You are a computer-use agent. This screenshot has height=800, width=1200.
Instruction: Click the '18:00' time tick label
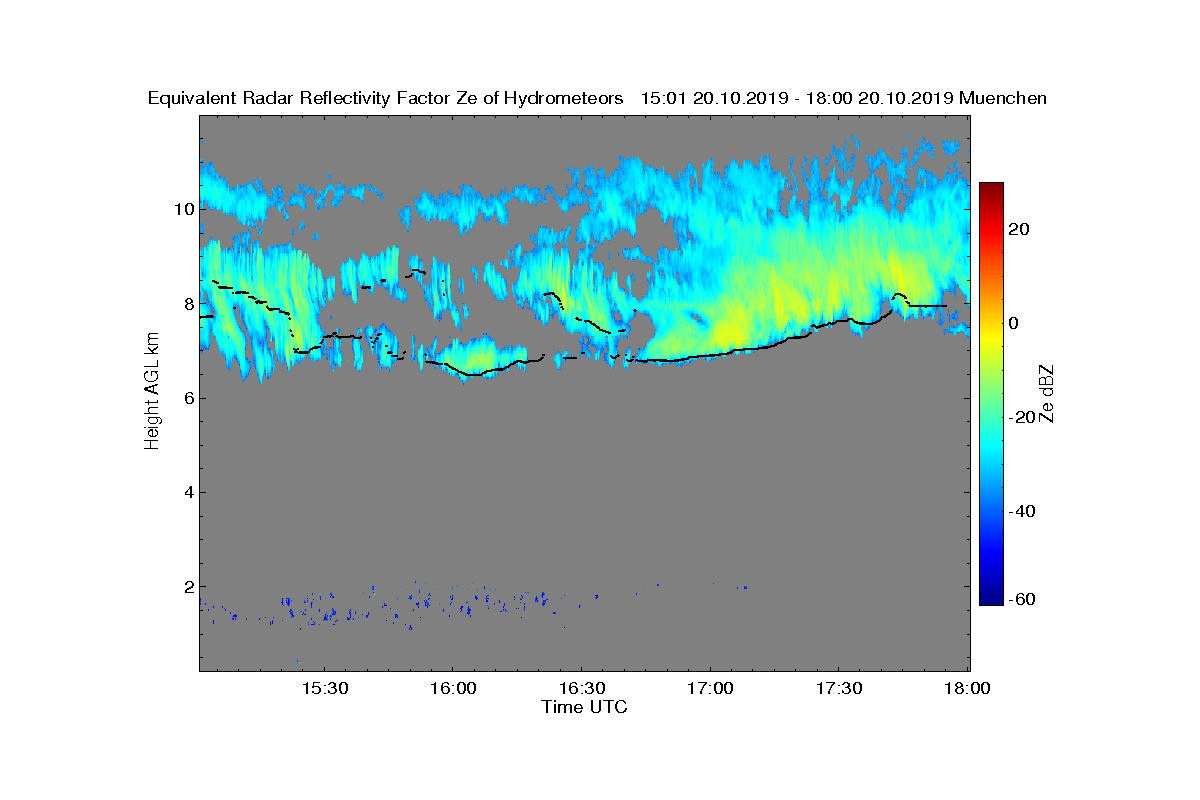tap(968, 688)
